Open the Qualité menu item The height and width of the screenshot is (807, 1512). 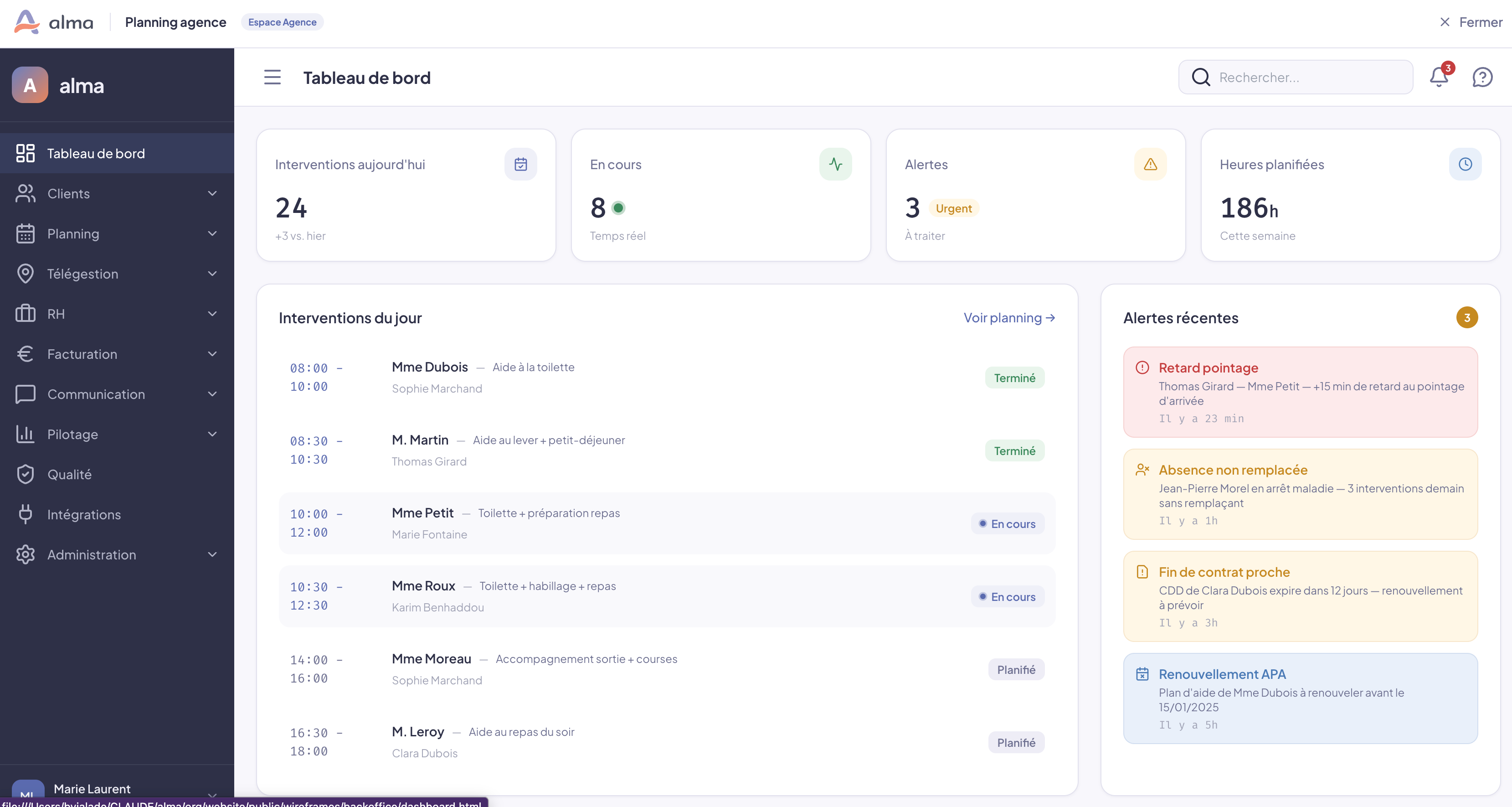point(69,475)
